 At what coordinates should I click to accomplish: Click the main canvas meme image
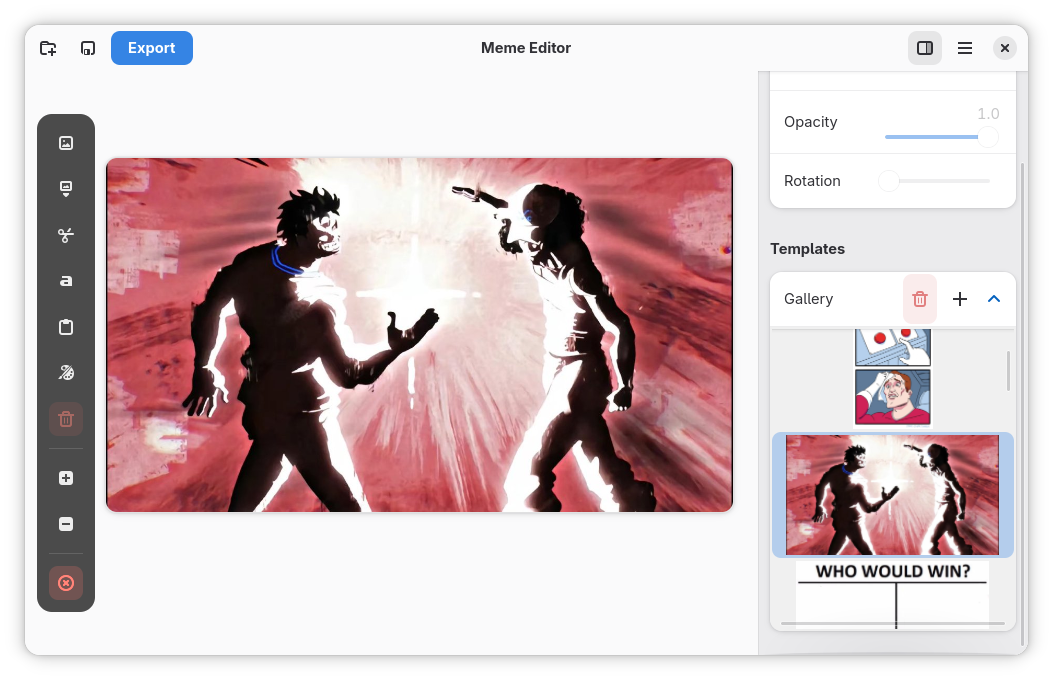point(420,335)
